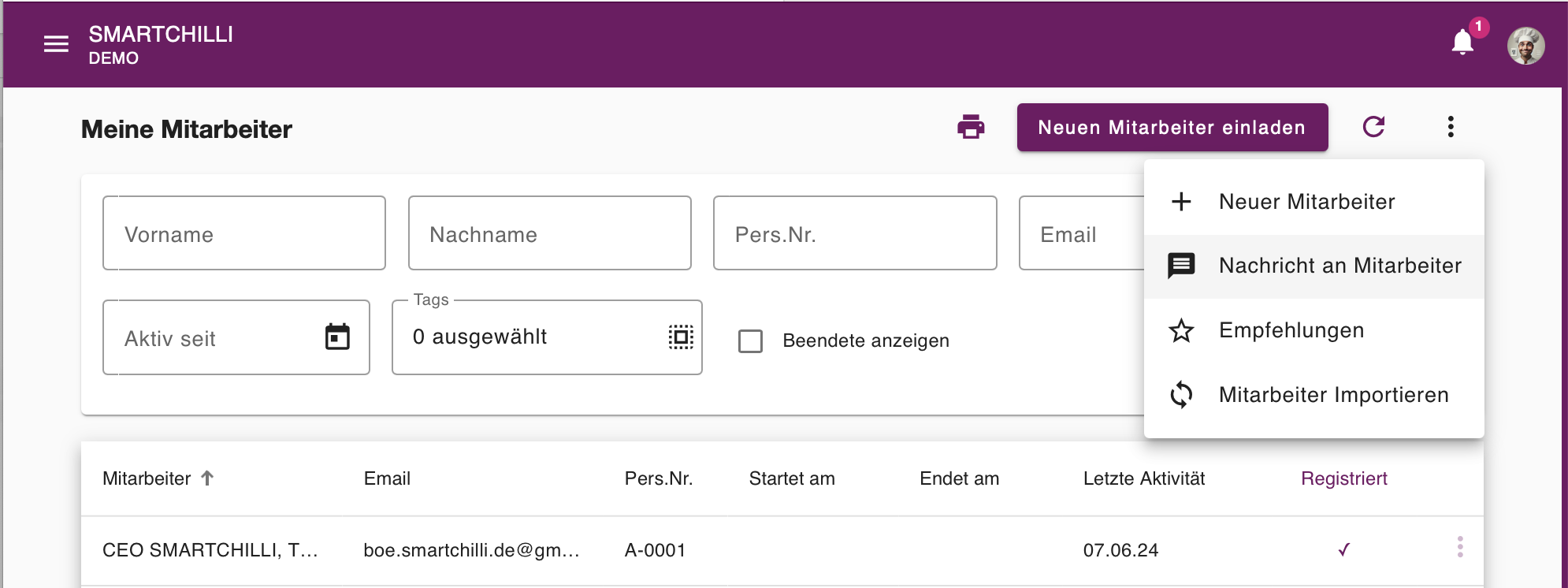
Task: Focus the Vorname input field
Action: point(244,233)
